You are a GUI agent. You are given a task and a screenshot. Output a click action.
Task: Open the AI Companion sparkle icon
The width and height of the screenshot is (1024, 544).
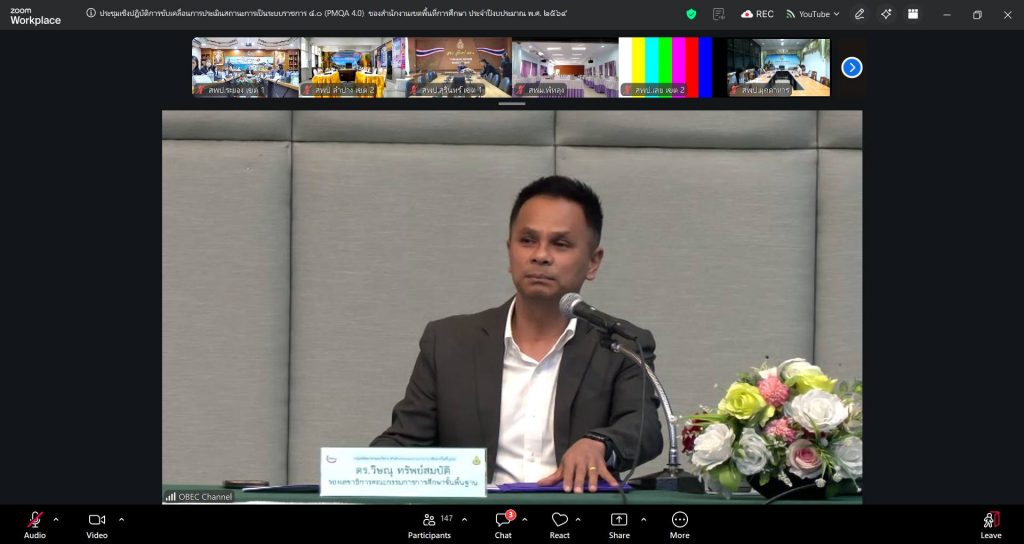pyautogui.click(x=886, y=14)
